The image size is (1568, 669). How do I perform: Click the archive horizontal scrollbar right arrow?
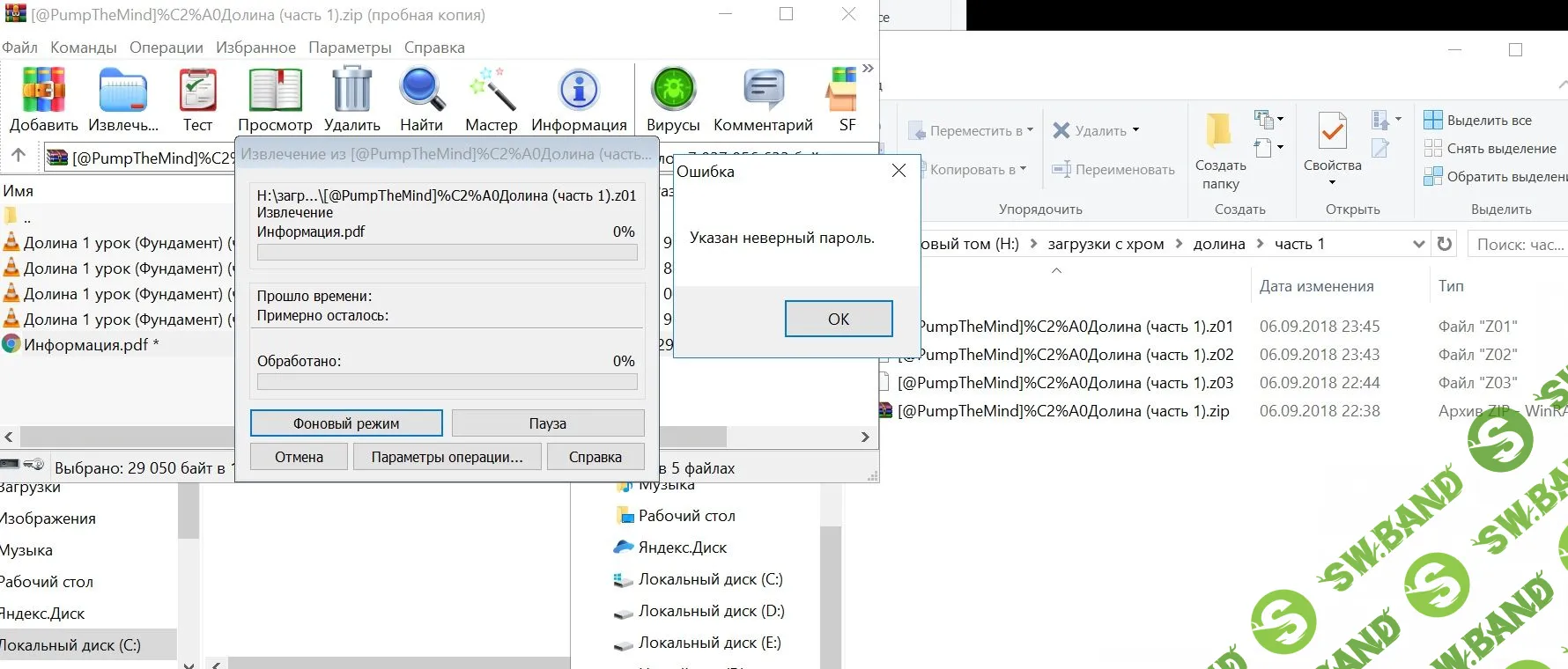point(865,437)
